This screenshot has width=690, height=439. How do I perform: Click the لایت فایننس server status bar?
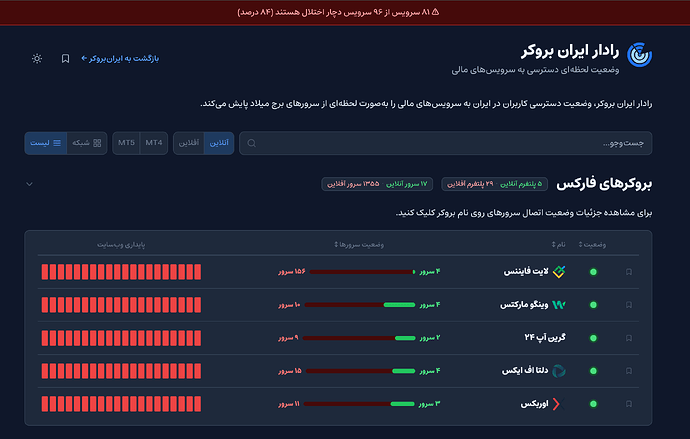362,272
